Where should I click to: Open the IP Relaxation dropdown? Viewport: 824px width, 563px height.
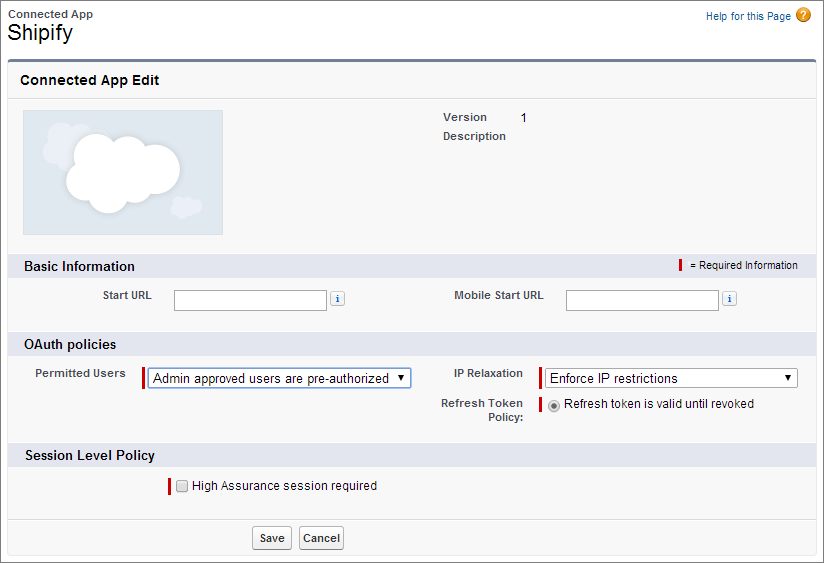coord(671,378)
